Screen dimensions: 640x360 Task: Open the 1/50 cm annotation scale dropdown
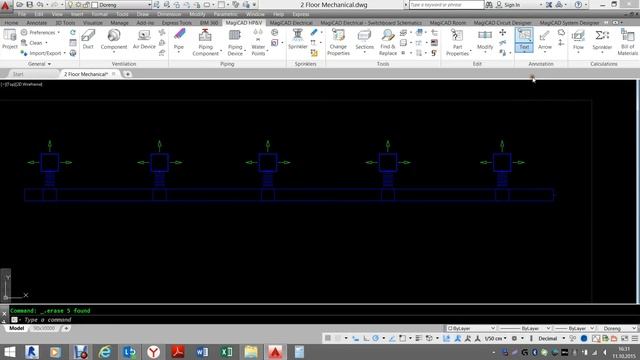[x=496, y=338]
